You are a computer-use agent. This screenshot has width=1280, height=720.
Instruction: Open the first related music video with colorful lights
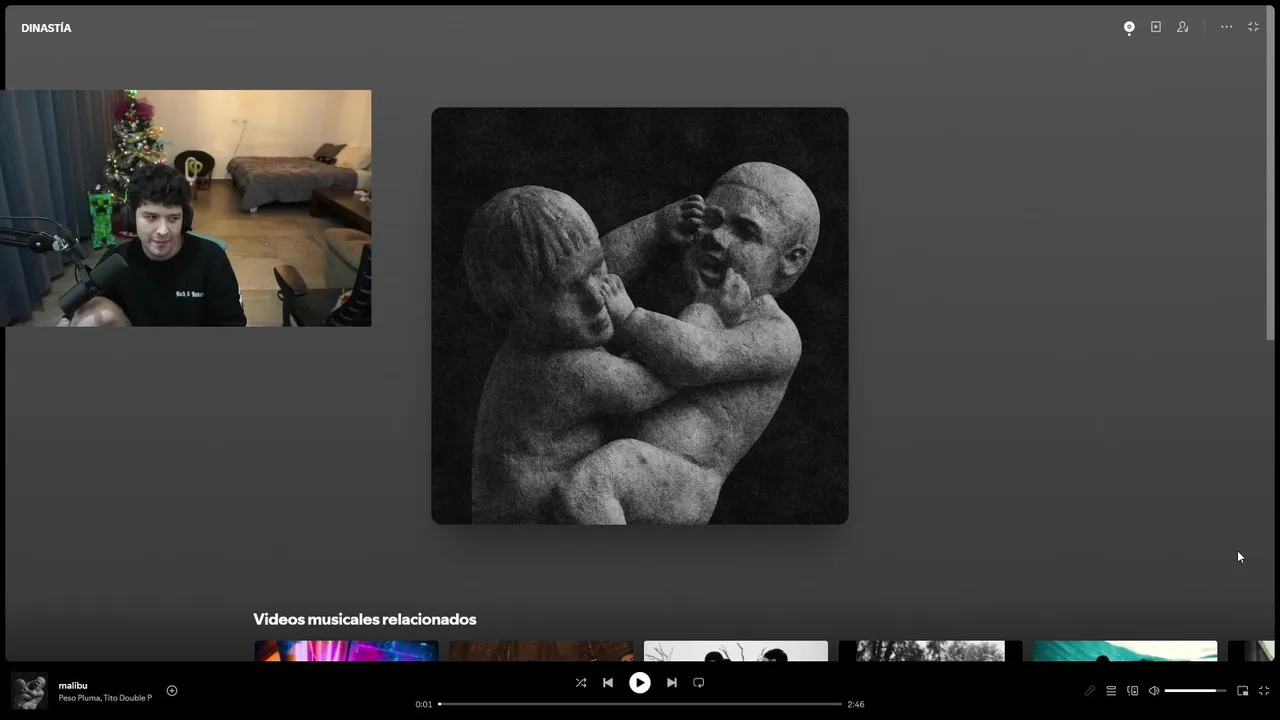coord(346,651)
